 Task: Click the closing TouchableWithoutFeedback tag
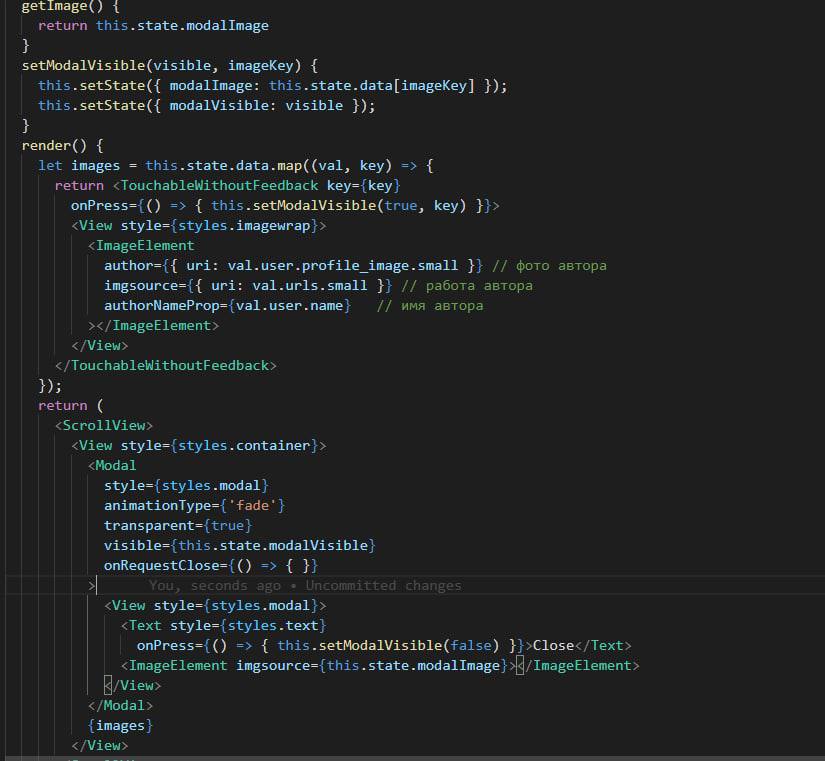pos(166,366)
